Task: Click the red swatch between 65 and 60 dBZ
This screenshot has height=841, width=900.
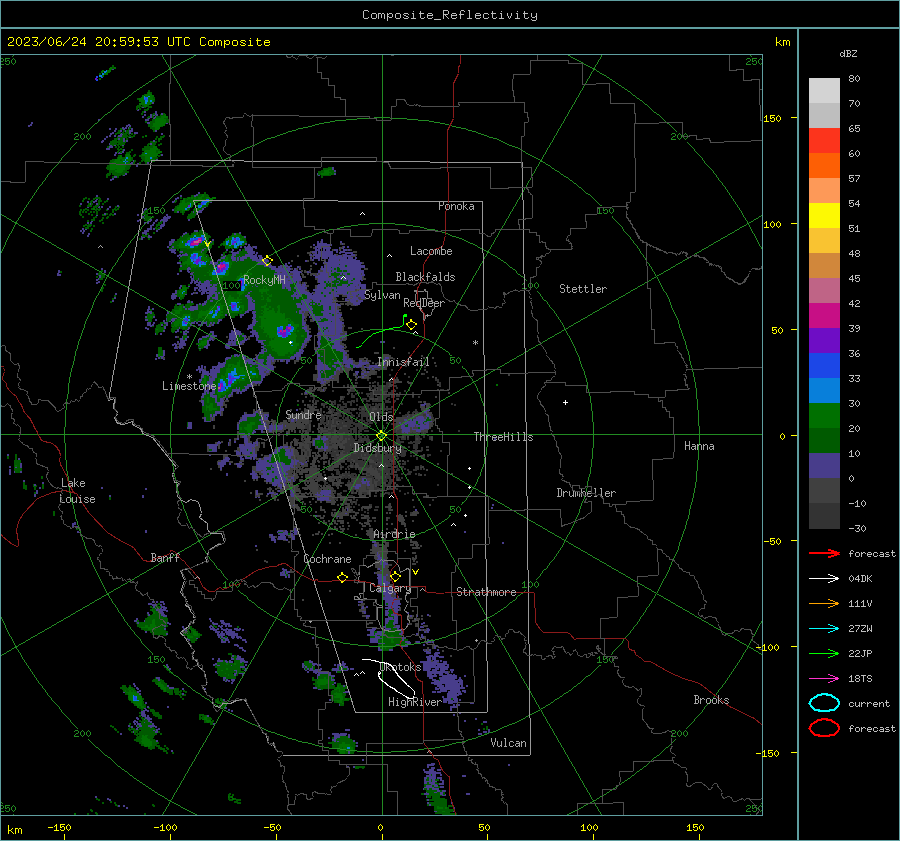Action: (824, 141)
